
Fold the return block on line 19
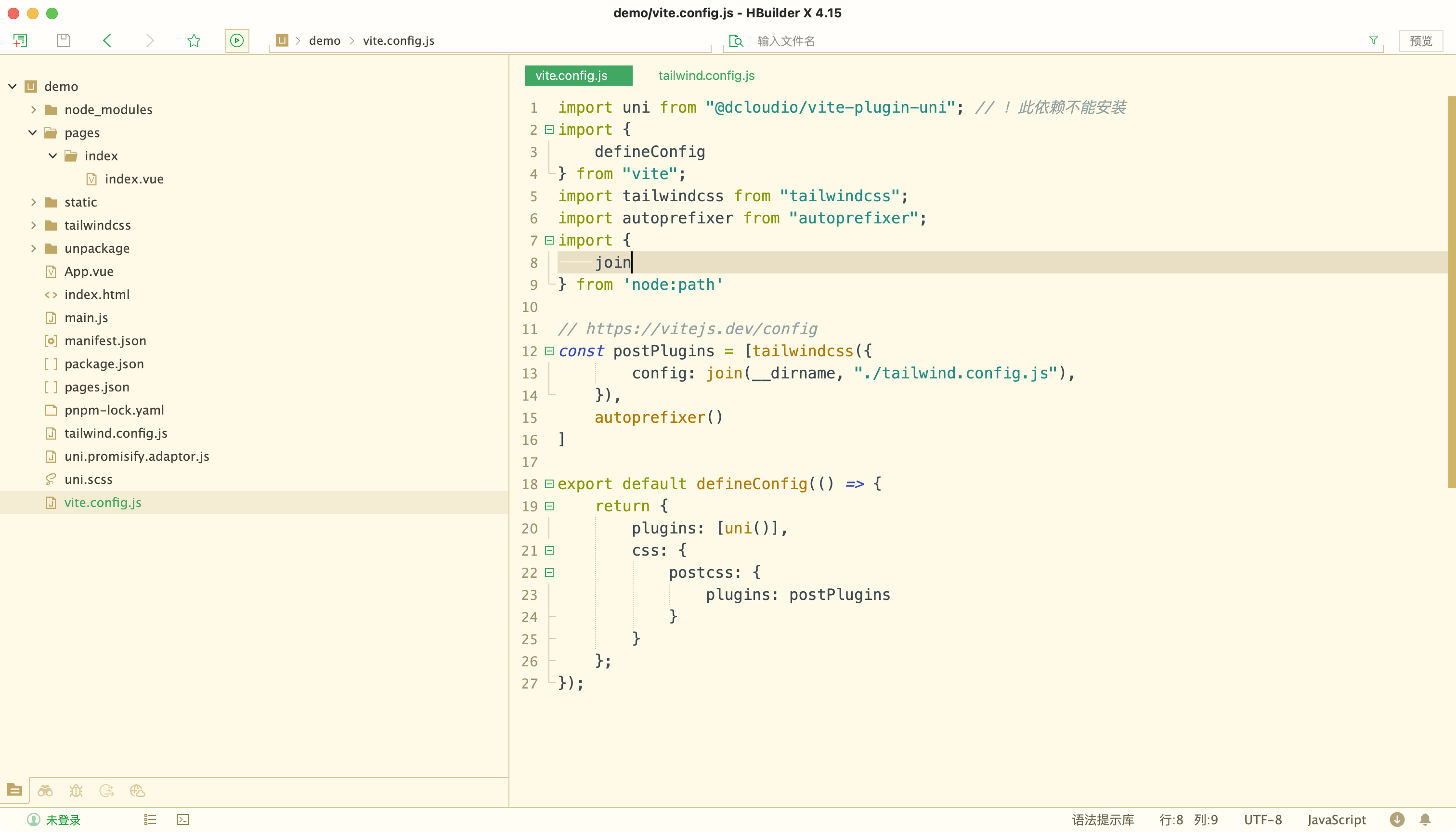click(x=549, y=507)
